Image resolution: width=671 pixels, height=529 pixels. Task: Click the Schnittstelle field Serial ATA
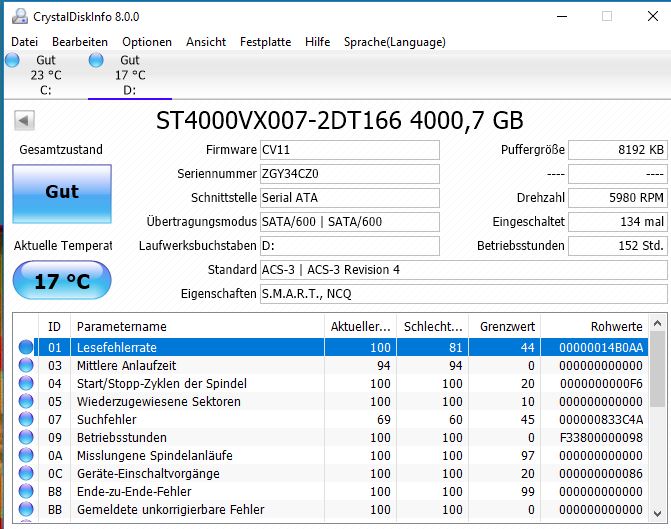point(350,198)
